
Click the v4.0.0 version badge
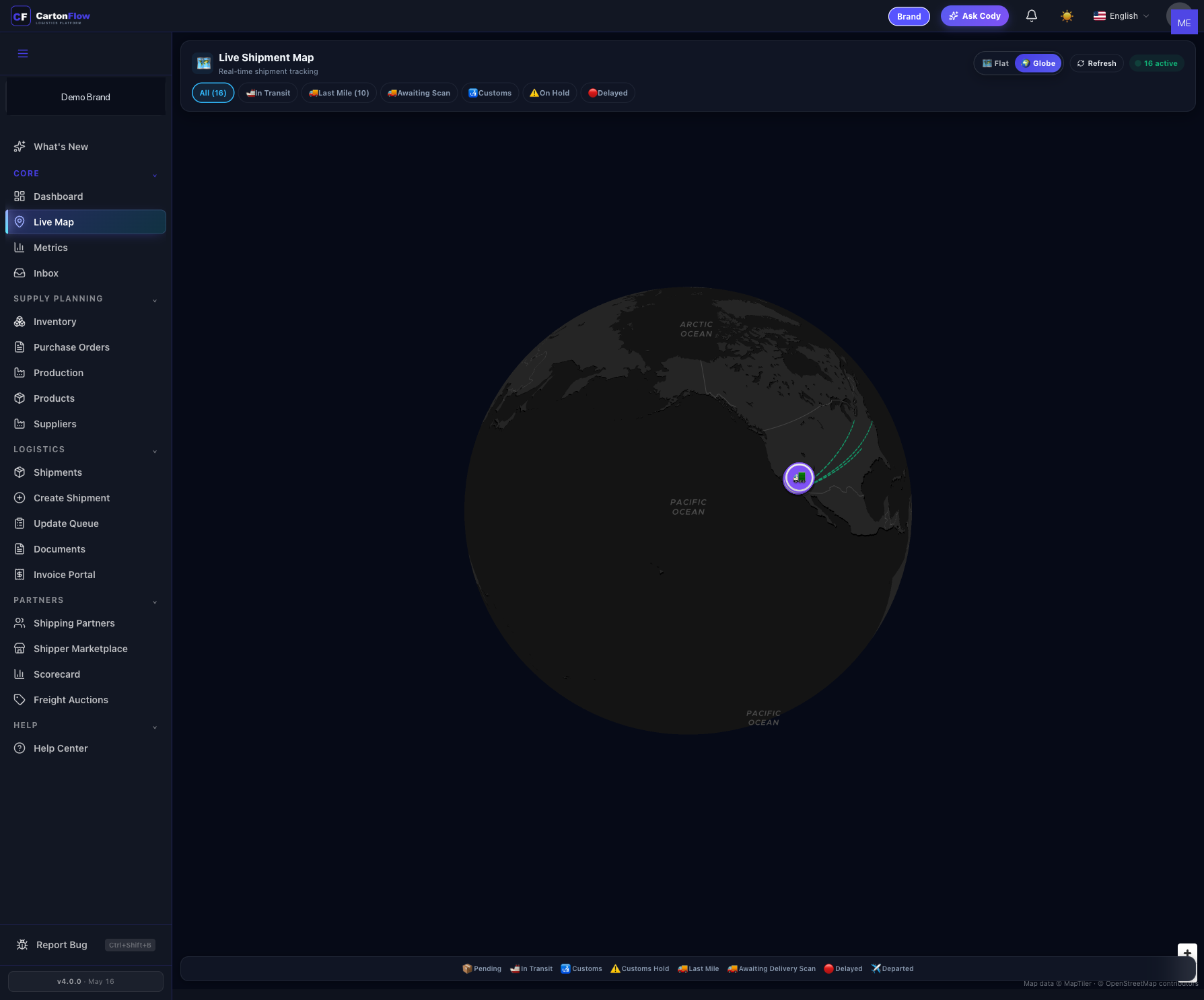85,981
